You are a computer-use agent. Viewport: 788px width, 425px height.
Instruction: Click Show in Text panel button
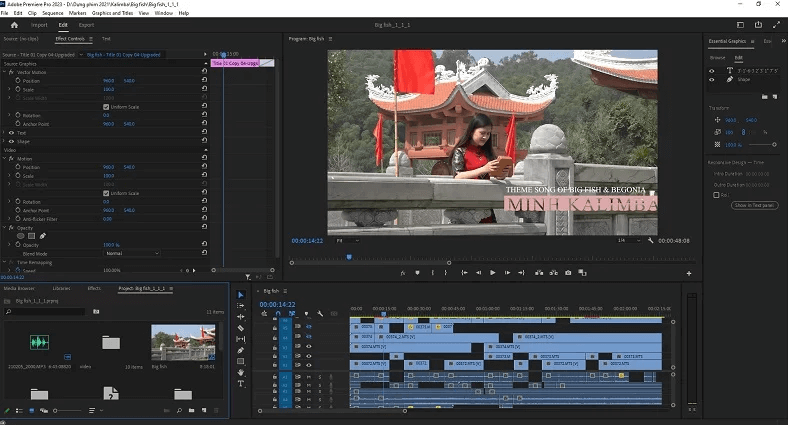(754, 205)
